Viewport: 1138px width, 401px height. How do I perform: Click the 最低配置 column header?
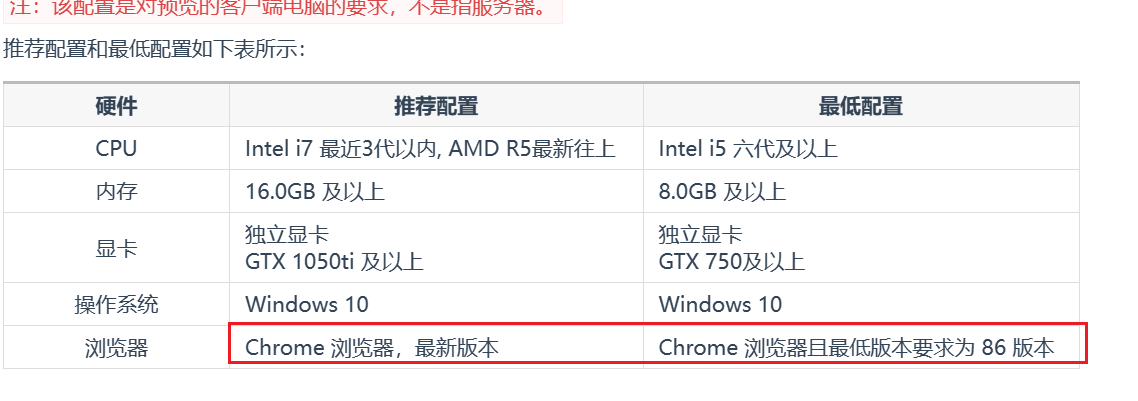(861, 107)
